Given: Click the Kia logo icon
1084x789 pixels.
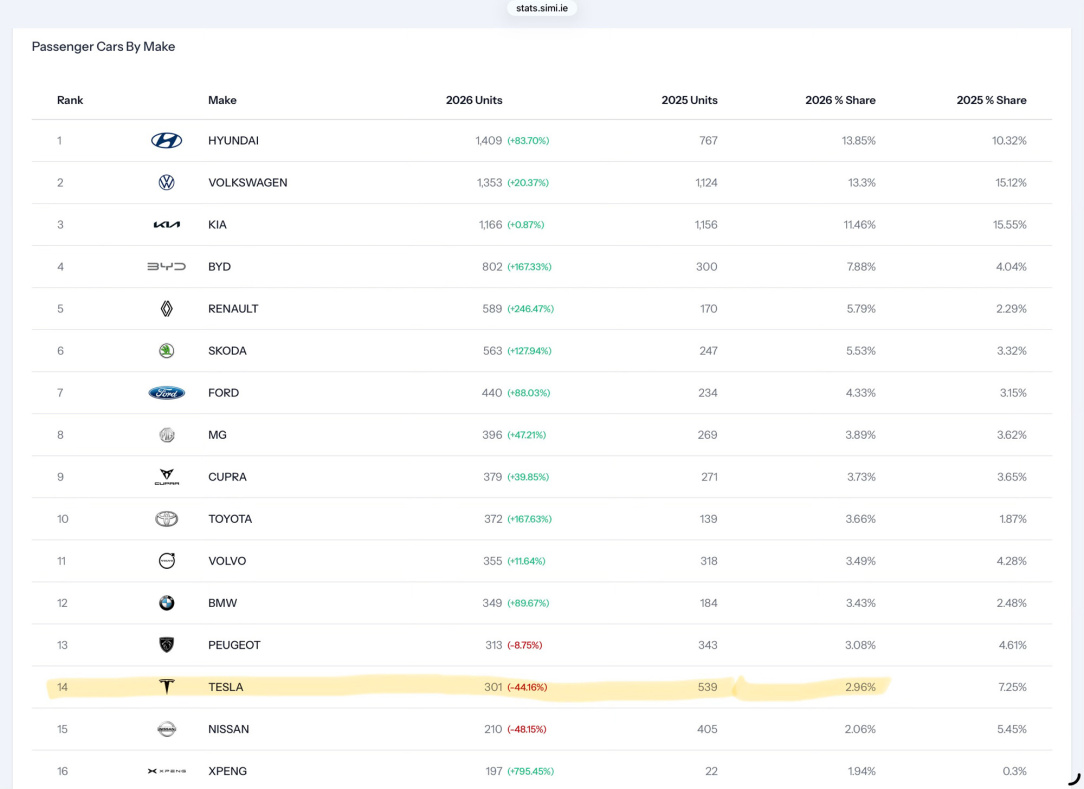Looking at the screenshot, I should 167,225.
